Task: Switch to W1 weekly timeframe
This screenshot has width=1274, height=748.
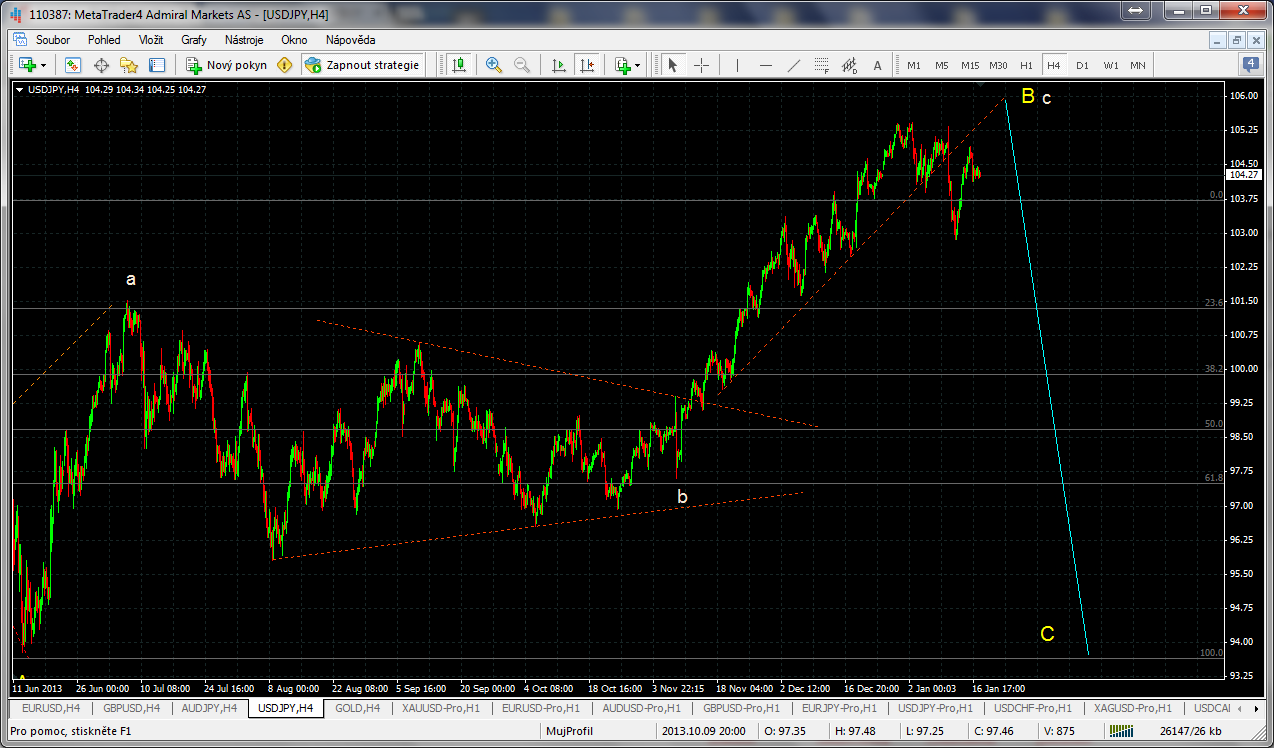Action: coord(1111,65)
